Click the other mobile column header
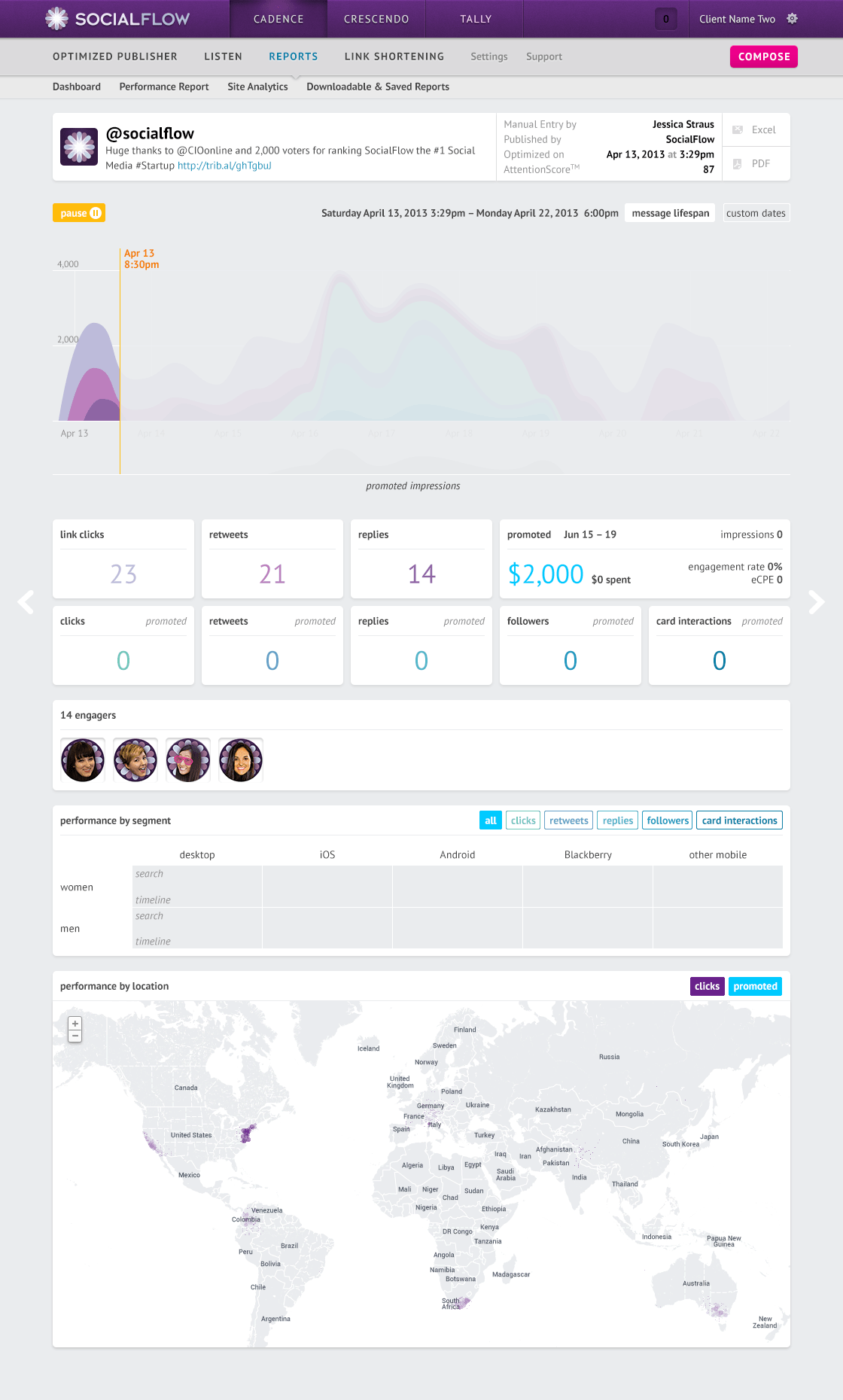Screen dimensions: 843x1400 (x=718, y=854)
